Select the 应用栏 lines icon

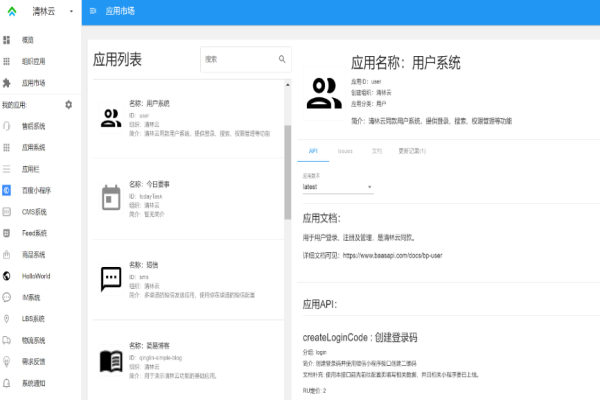(7, 169)
